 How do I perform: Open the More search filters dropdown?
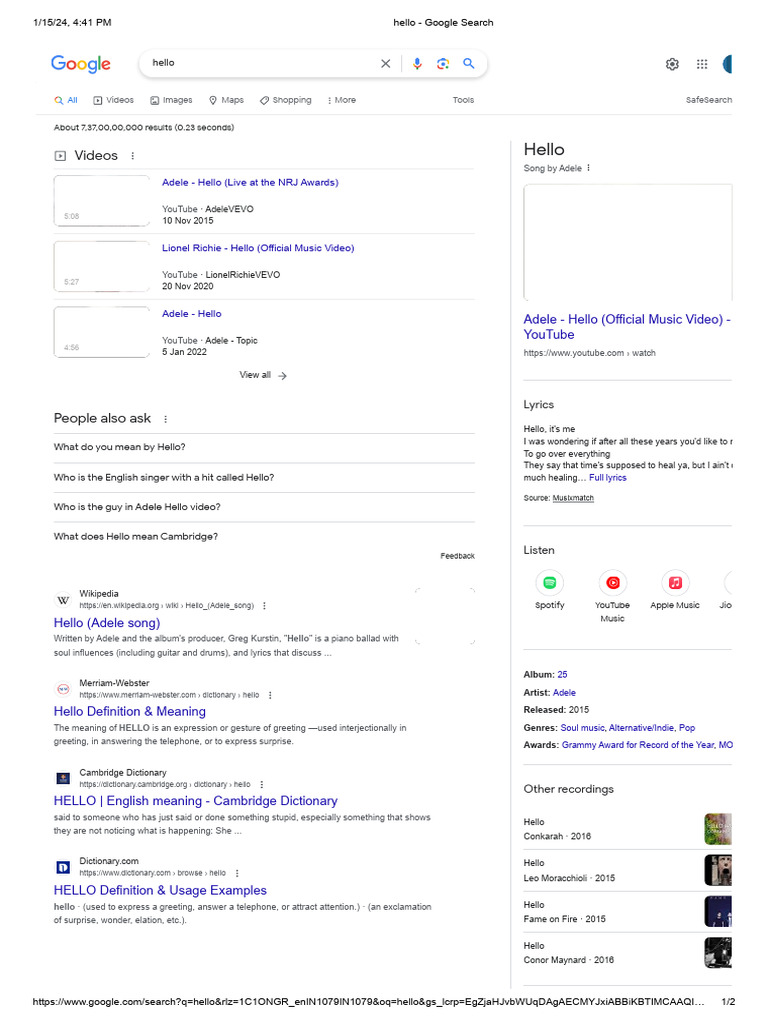click(x=340, y=100)
